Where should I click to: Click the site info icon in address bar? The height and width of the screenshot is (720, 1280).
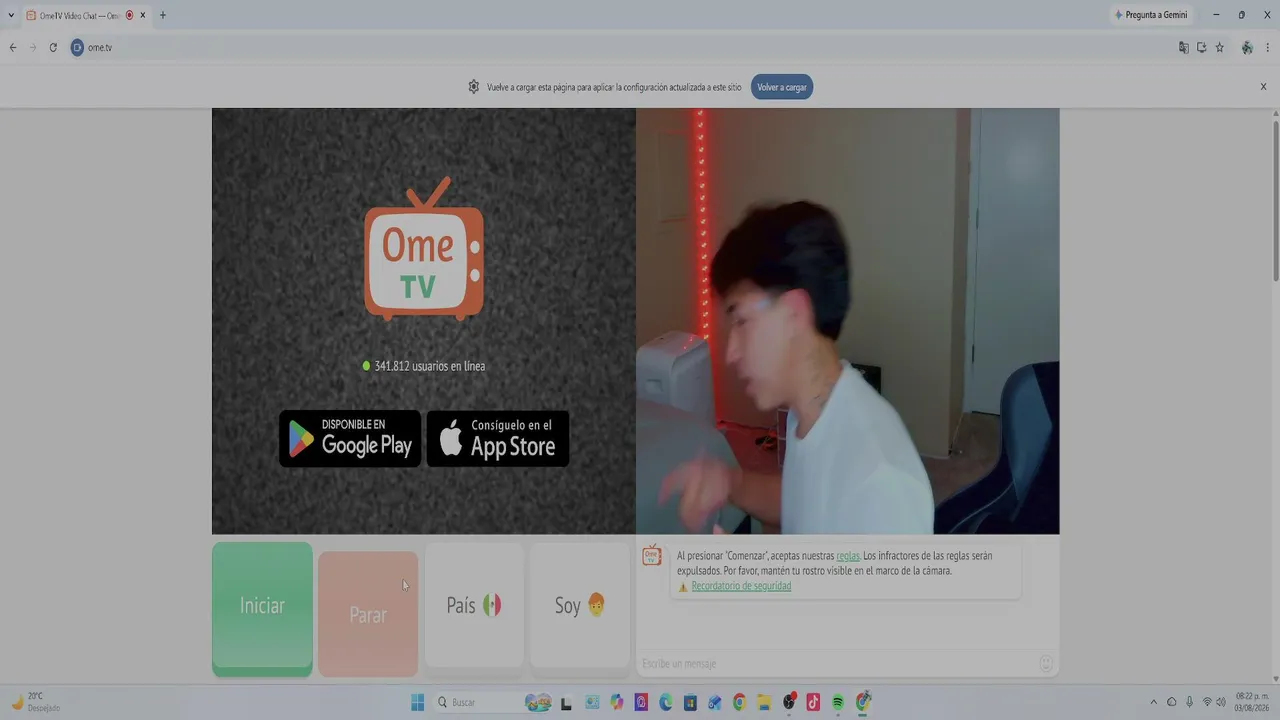(x=77, y=47)
